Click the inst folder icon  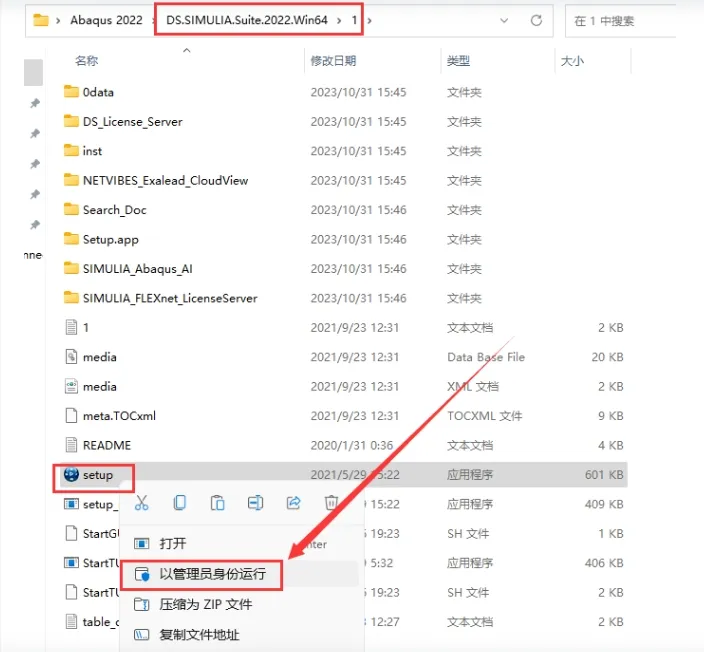[71, 150]
